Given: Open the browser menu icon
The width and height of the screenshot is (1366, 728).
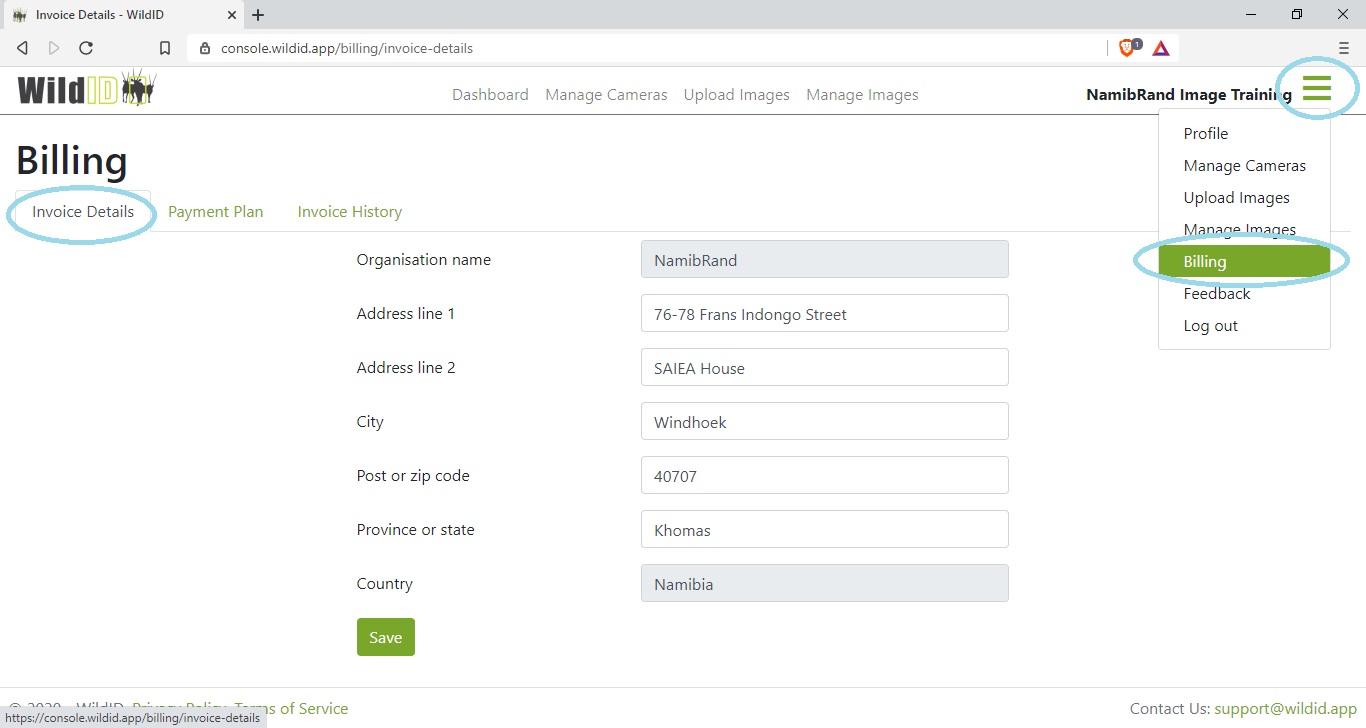Looking at the screenshot, I should click(1344, 48).
